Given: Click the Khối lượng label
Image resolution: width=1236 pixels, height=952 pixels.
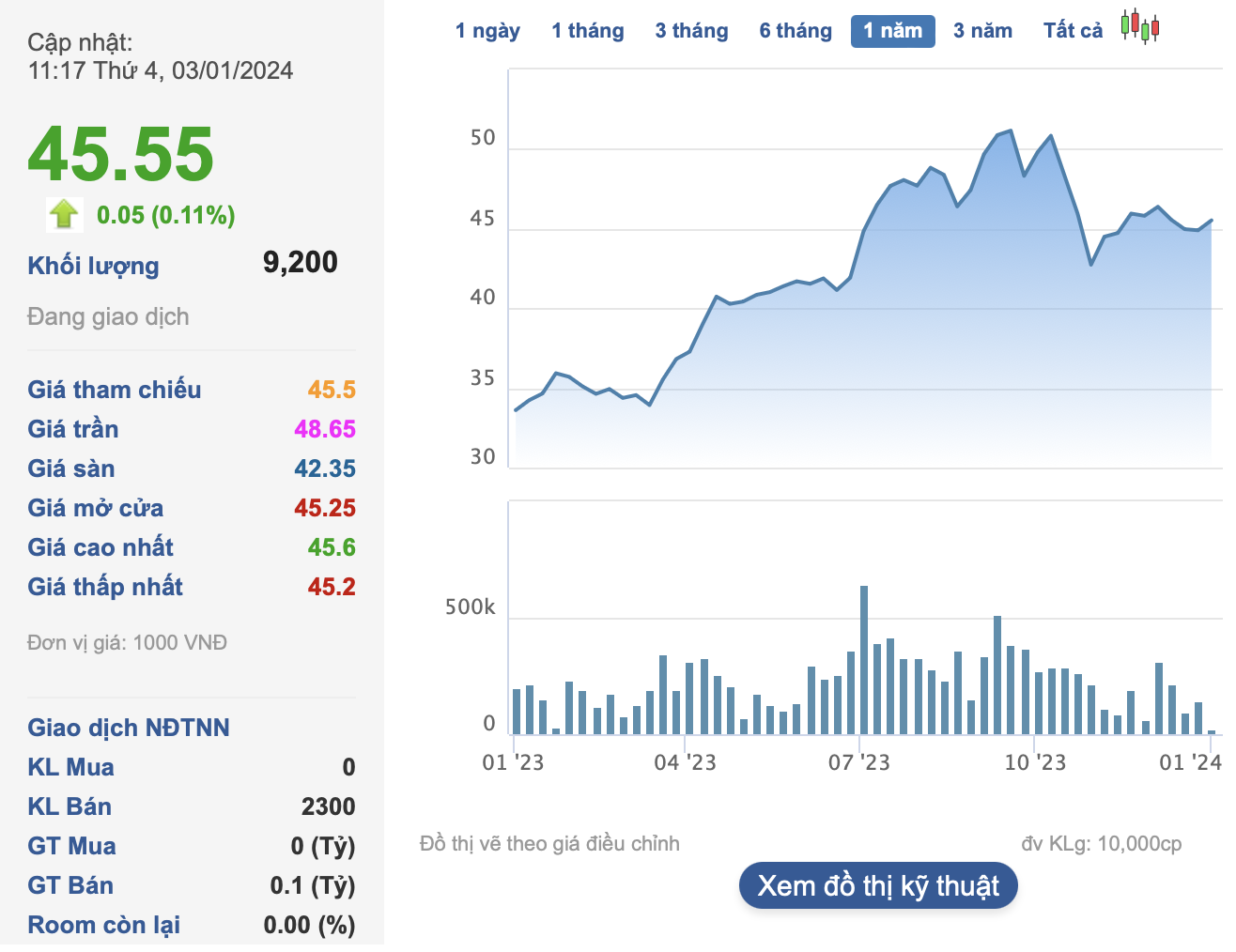Looking at the screenshot, I should (x=93, y=266).
